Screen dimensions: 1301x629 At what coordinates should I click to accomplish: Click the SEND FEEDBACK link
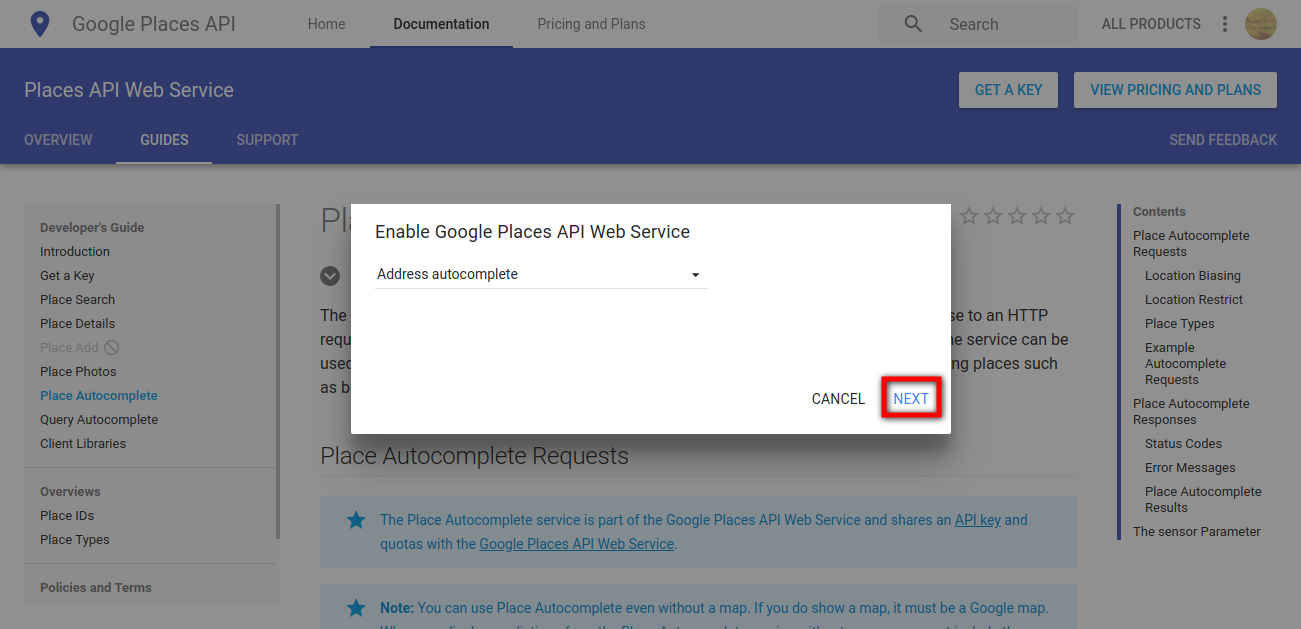1223,140
